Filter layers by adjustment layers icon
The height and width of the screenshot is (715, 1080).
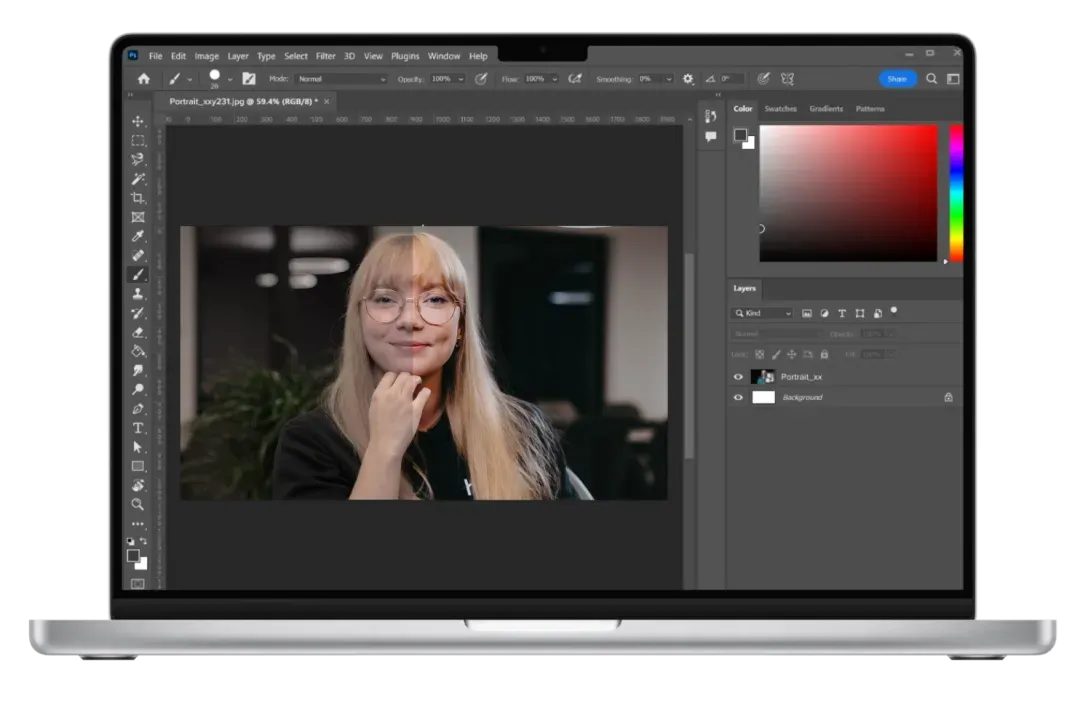coord(824,313)
